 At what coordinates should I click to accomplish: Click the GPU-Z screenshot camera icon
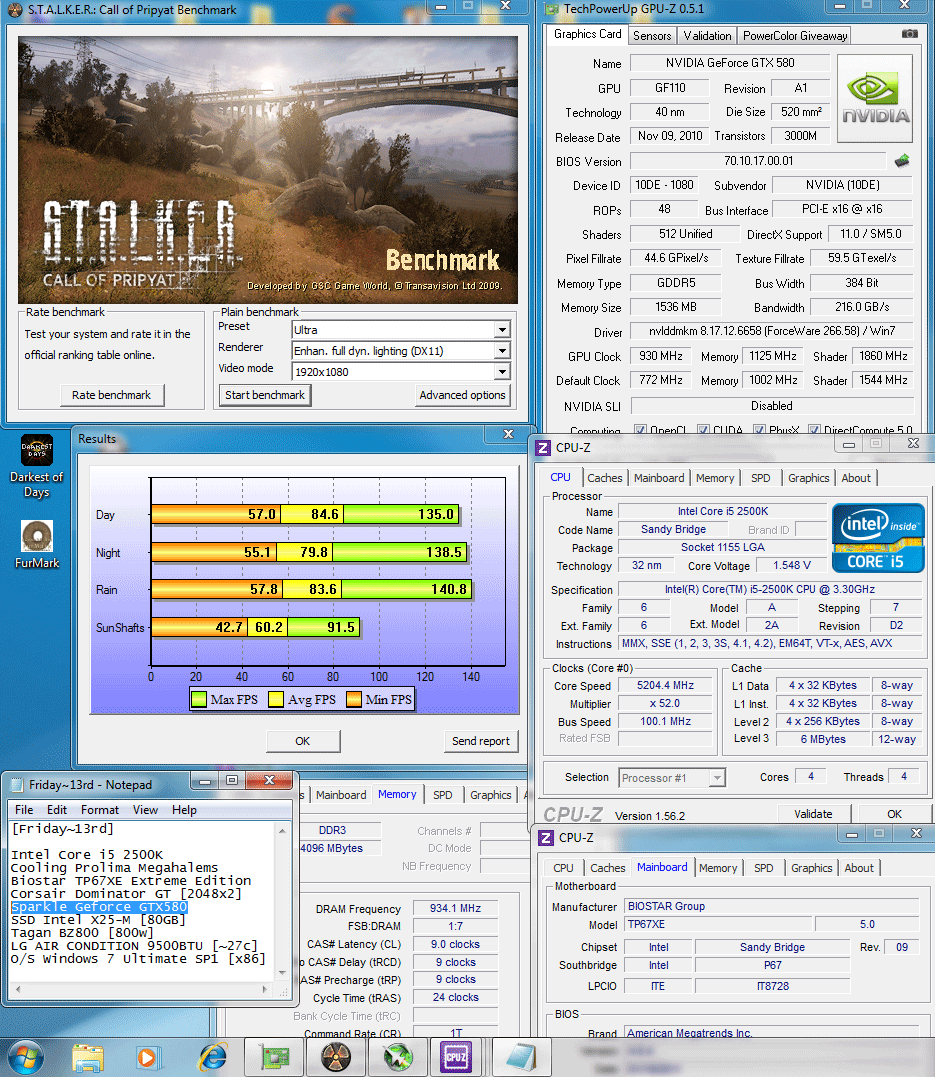(910, 34)
